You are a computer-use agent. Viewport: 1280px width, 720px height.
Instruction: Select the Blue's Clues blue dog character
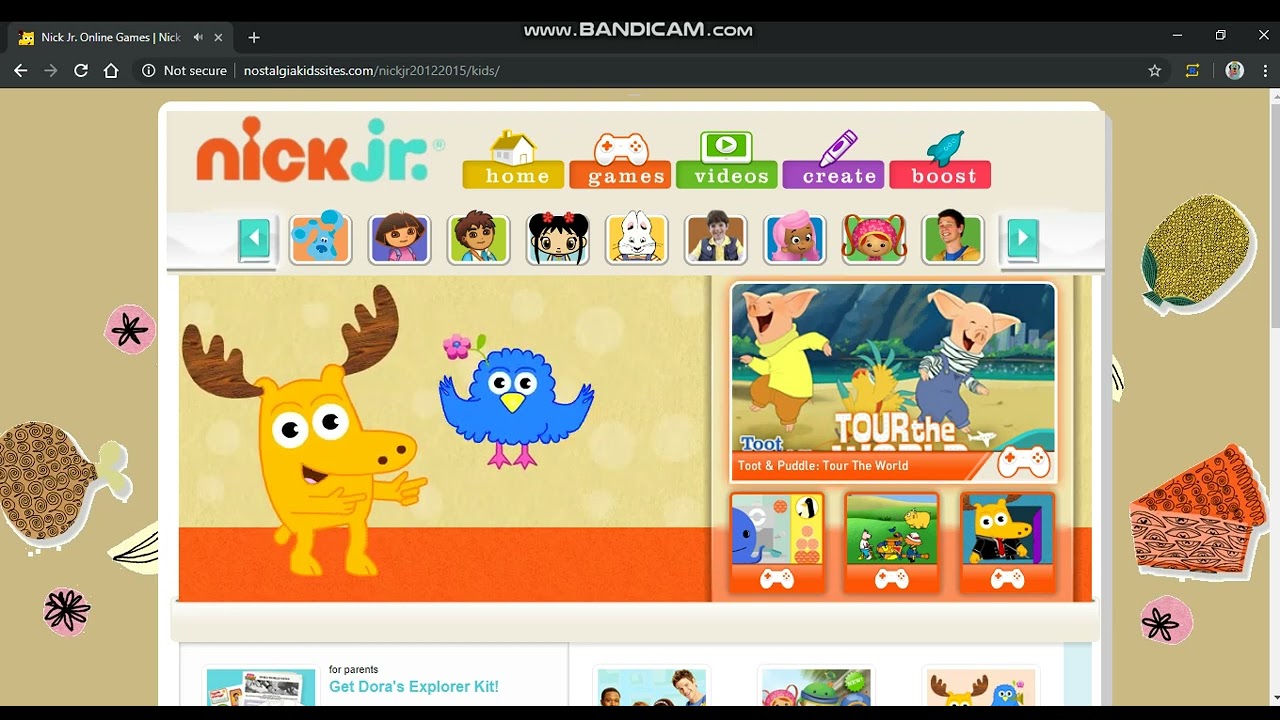click(x=320, y=239)
